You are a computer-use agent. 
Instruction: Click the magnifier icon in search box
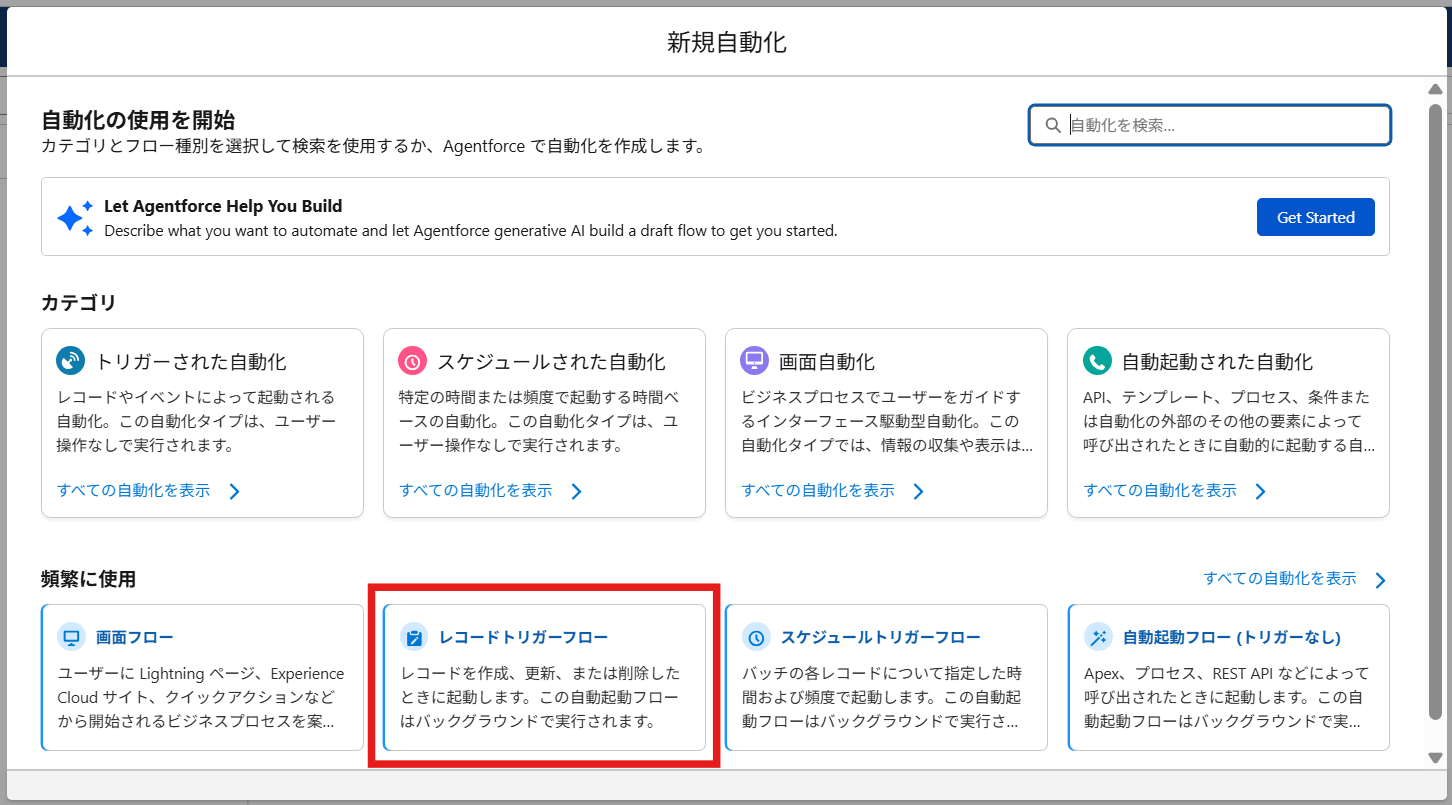tap(1053, 124)
